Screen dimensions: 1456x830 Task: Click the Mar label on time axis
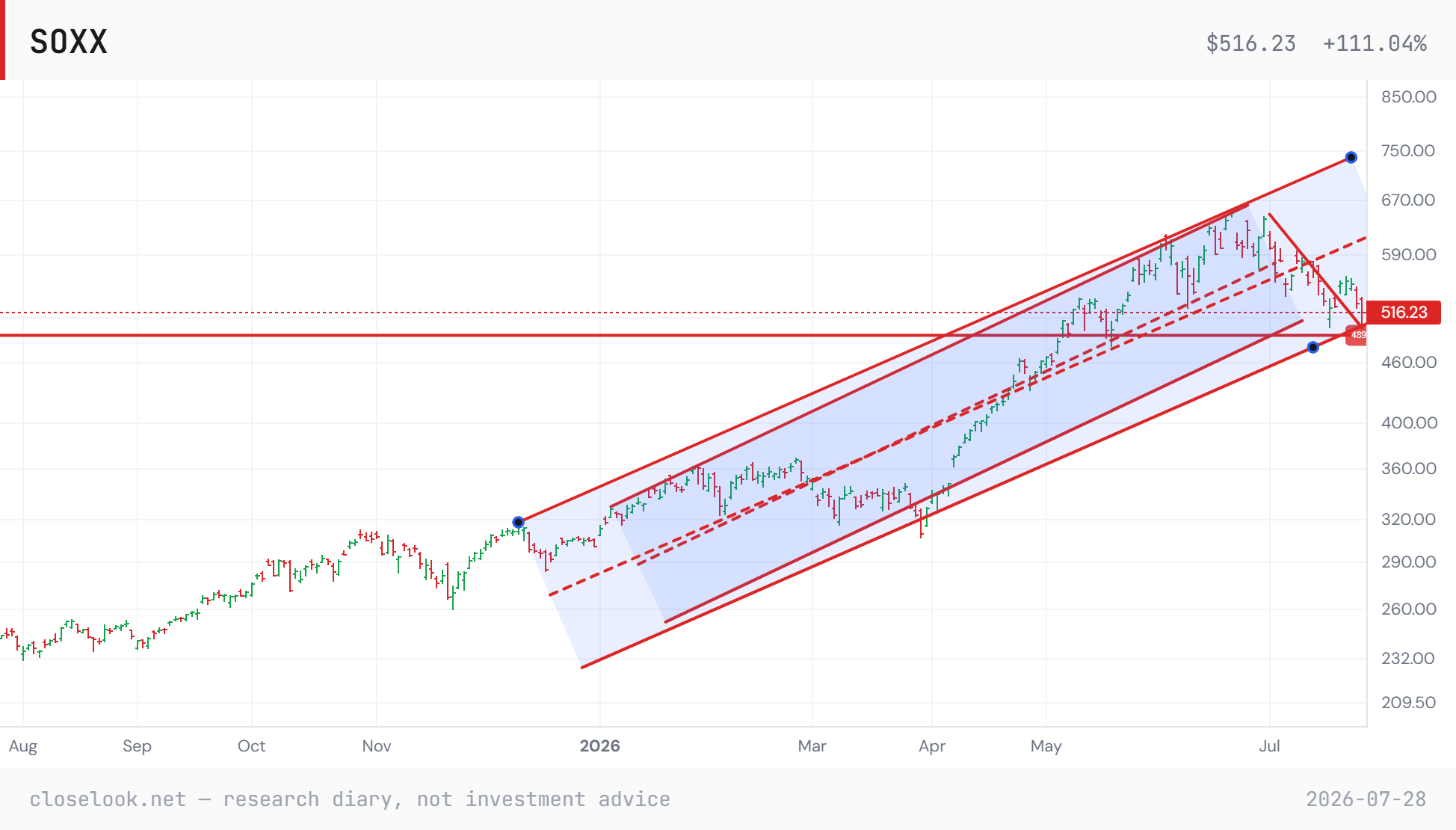point(812,746)
